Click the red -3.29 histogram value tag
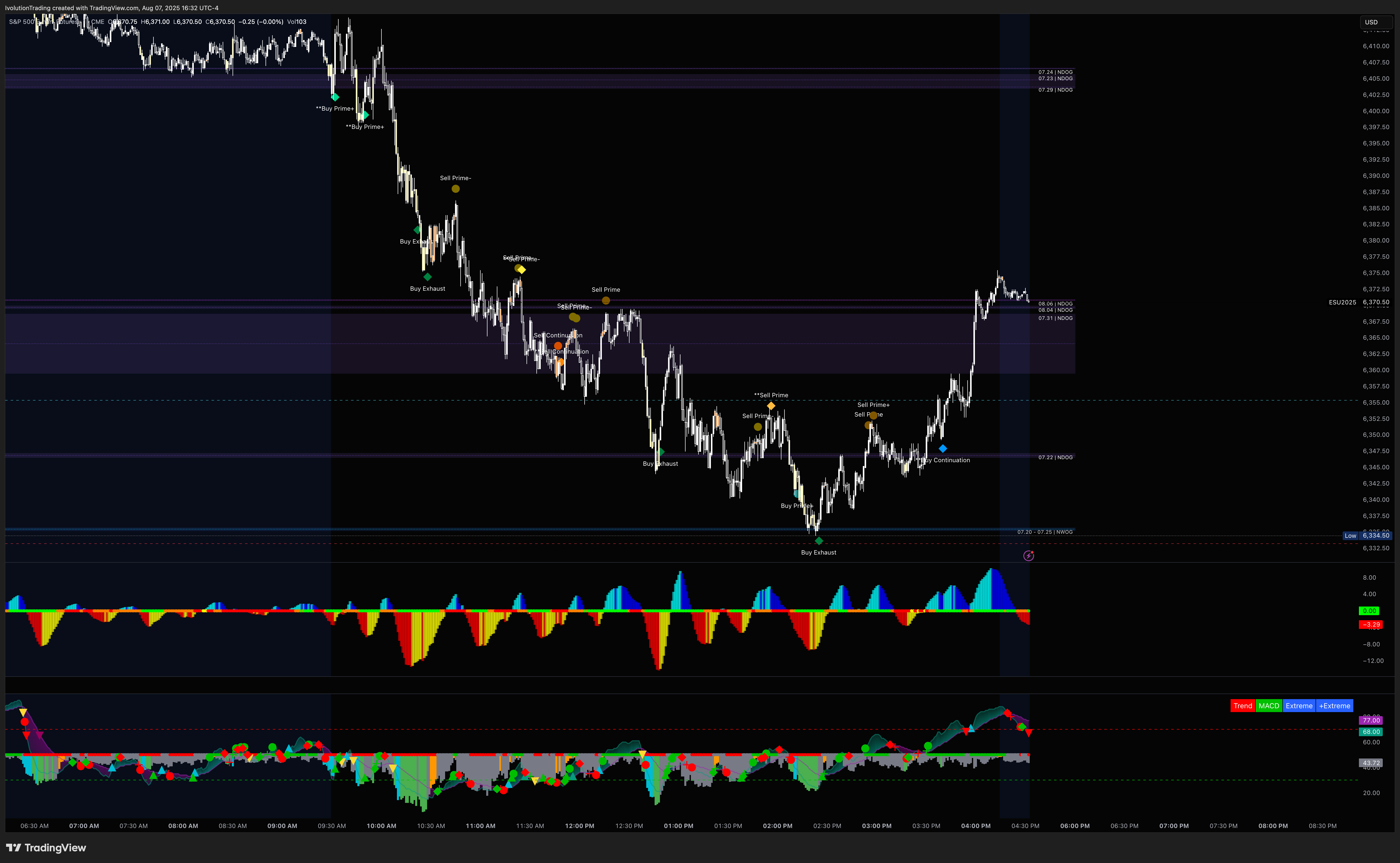 [x=1370, y=625]
